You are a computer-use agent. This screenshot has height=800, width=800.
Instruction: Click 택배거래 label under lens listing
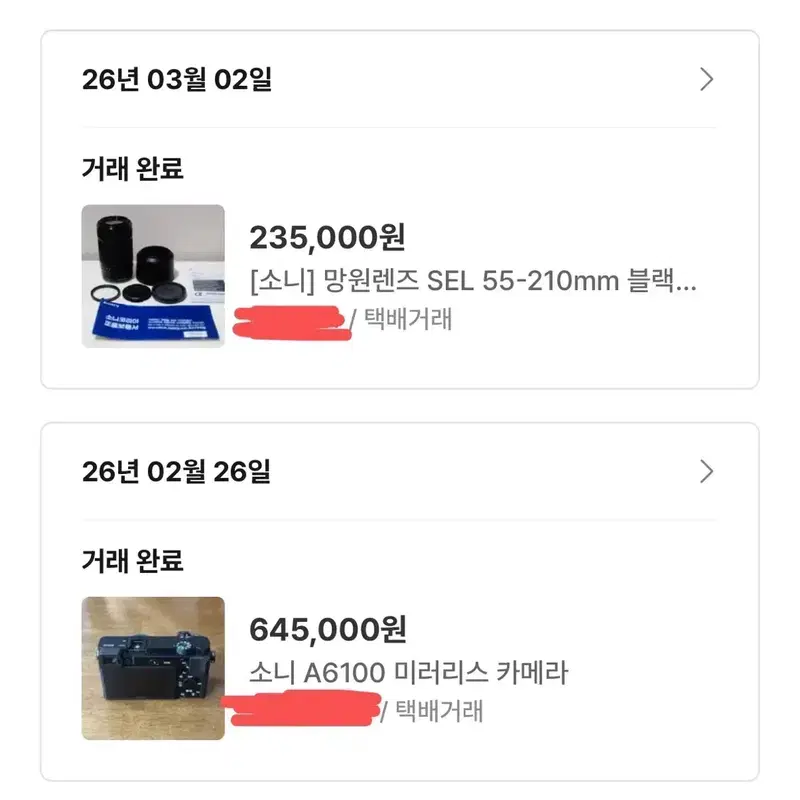pyautogui.click(x=408, y=319)
